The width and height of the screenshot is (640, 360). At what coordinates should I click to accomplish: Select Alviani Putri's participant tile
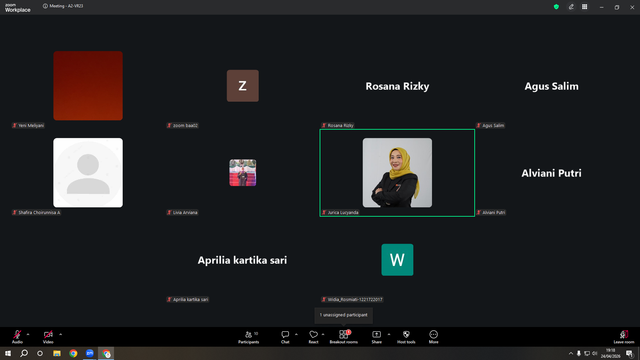(551, 173)
